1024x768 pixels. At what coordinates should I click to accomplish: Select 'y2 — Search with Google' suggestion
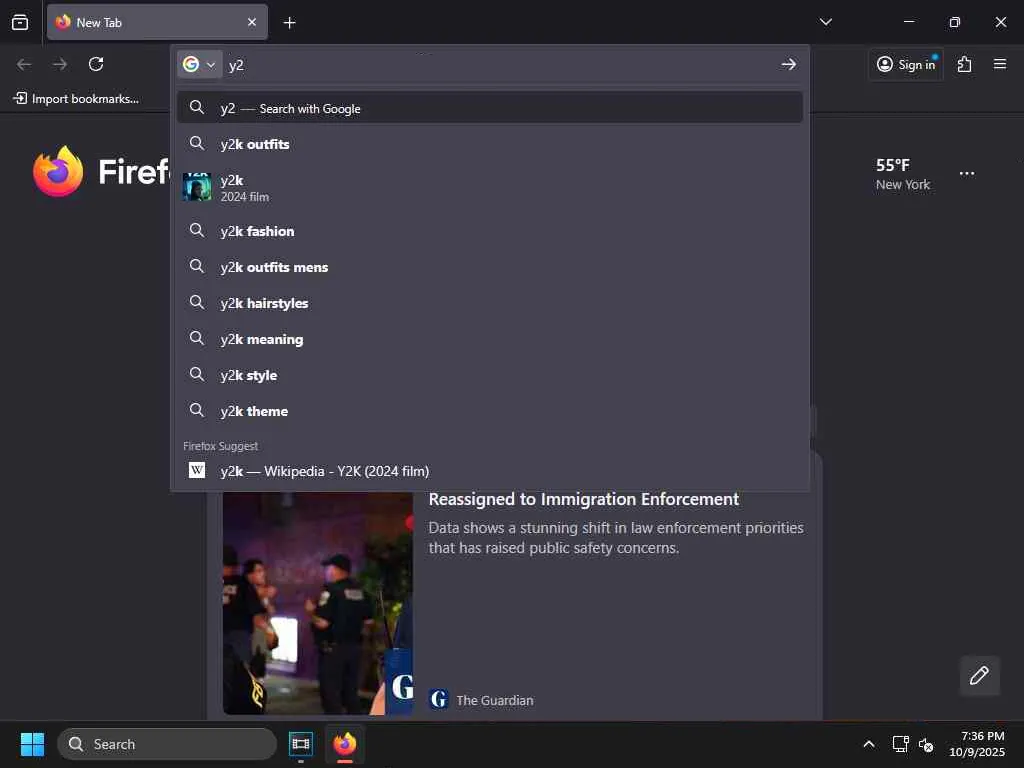click(x=490, y=108)
